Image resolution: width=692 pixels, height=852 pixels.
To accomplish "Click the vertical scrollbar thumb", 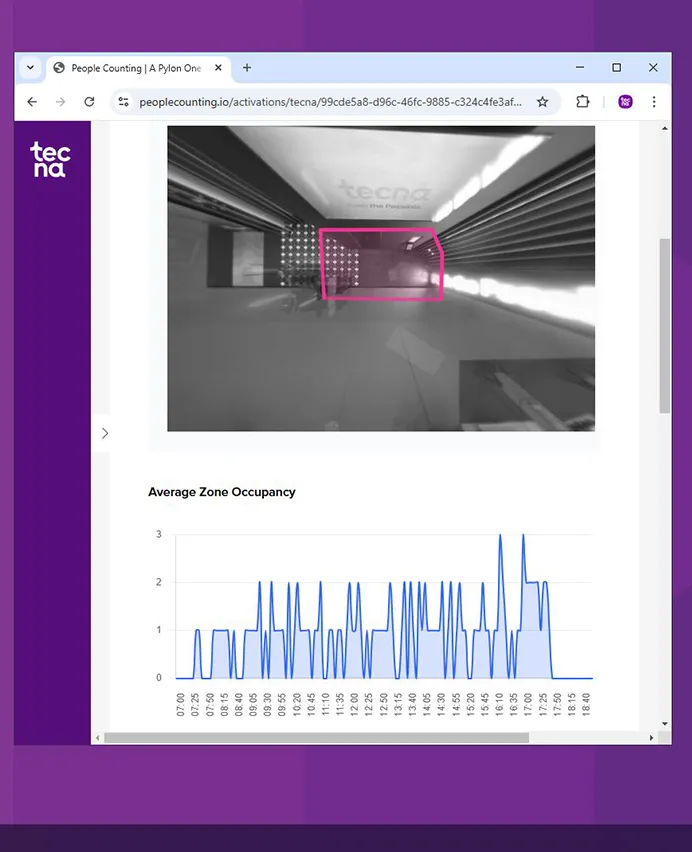I will (665, 325).
